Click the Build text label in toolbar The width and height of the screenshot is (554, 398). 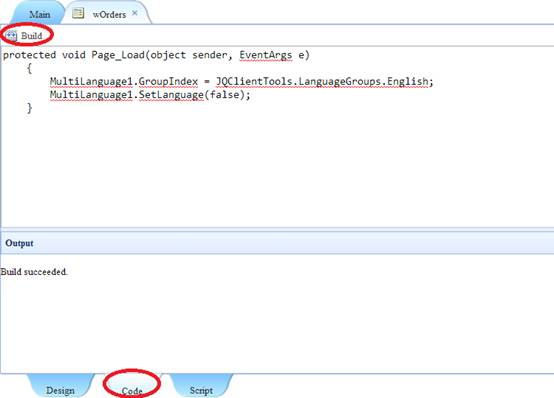pyautogui.click(x=31, y=36)
